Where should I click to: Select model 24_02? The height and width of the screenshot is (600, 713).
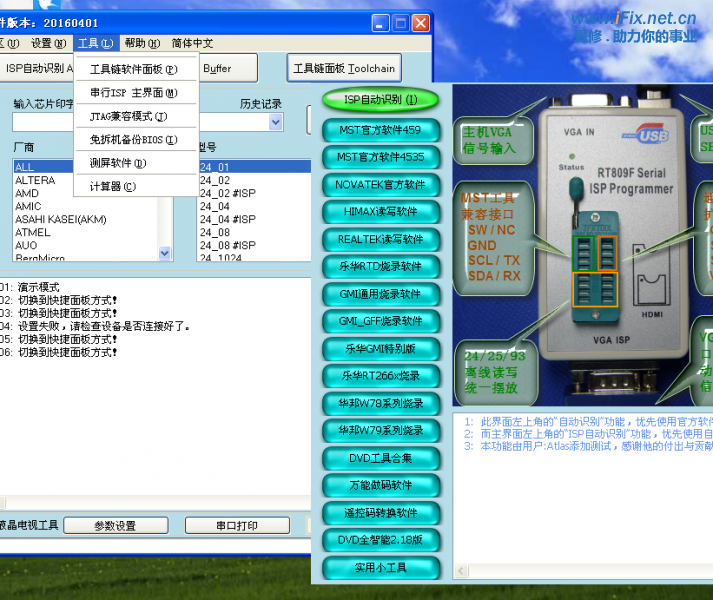(x=255, y=180)
